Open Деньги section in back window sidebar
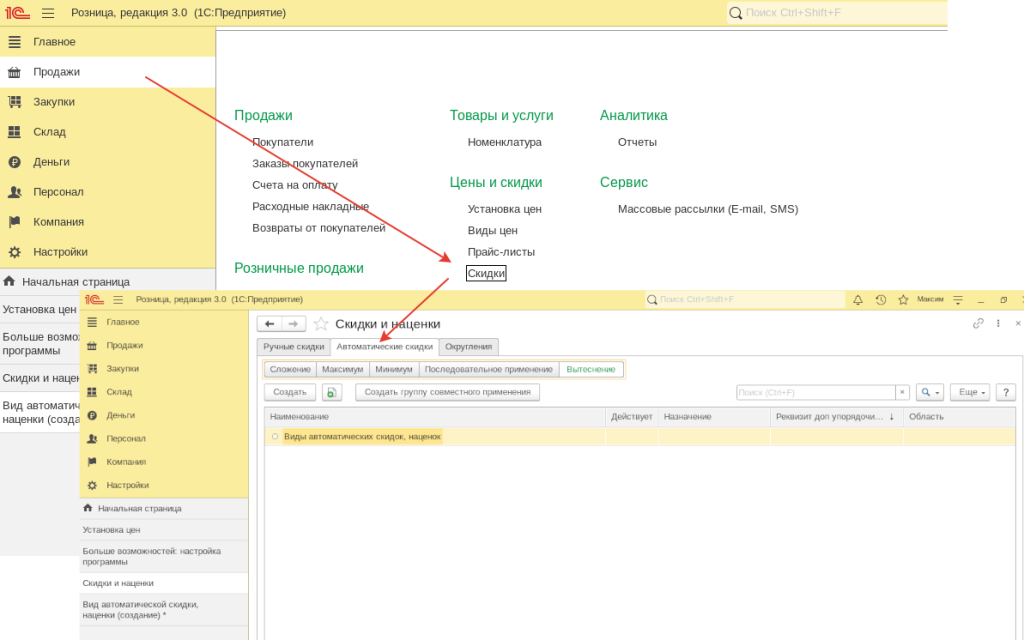The height and width of the screenshot is (640, 1024). point(108,162)
